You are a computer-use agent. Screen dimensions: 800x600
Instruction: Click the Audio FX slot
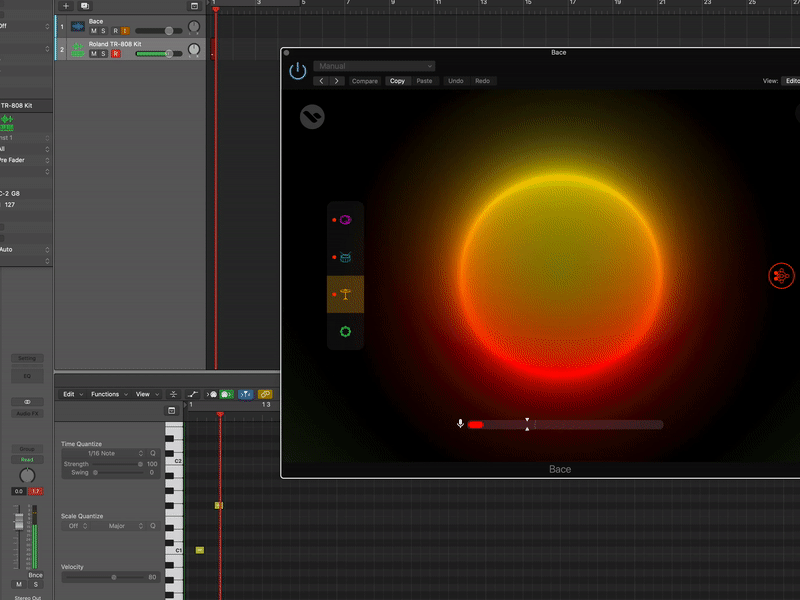tap(27, 414)
